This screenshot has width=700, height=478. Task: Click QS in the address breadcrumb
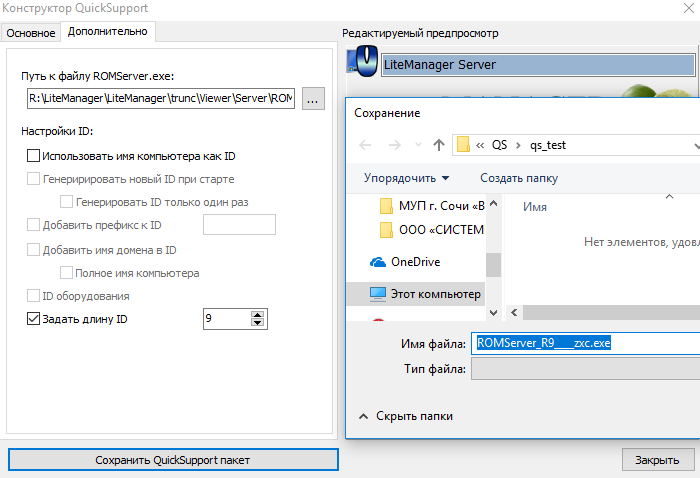click(500, 145)
